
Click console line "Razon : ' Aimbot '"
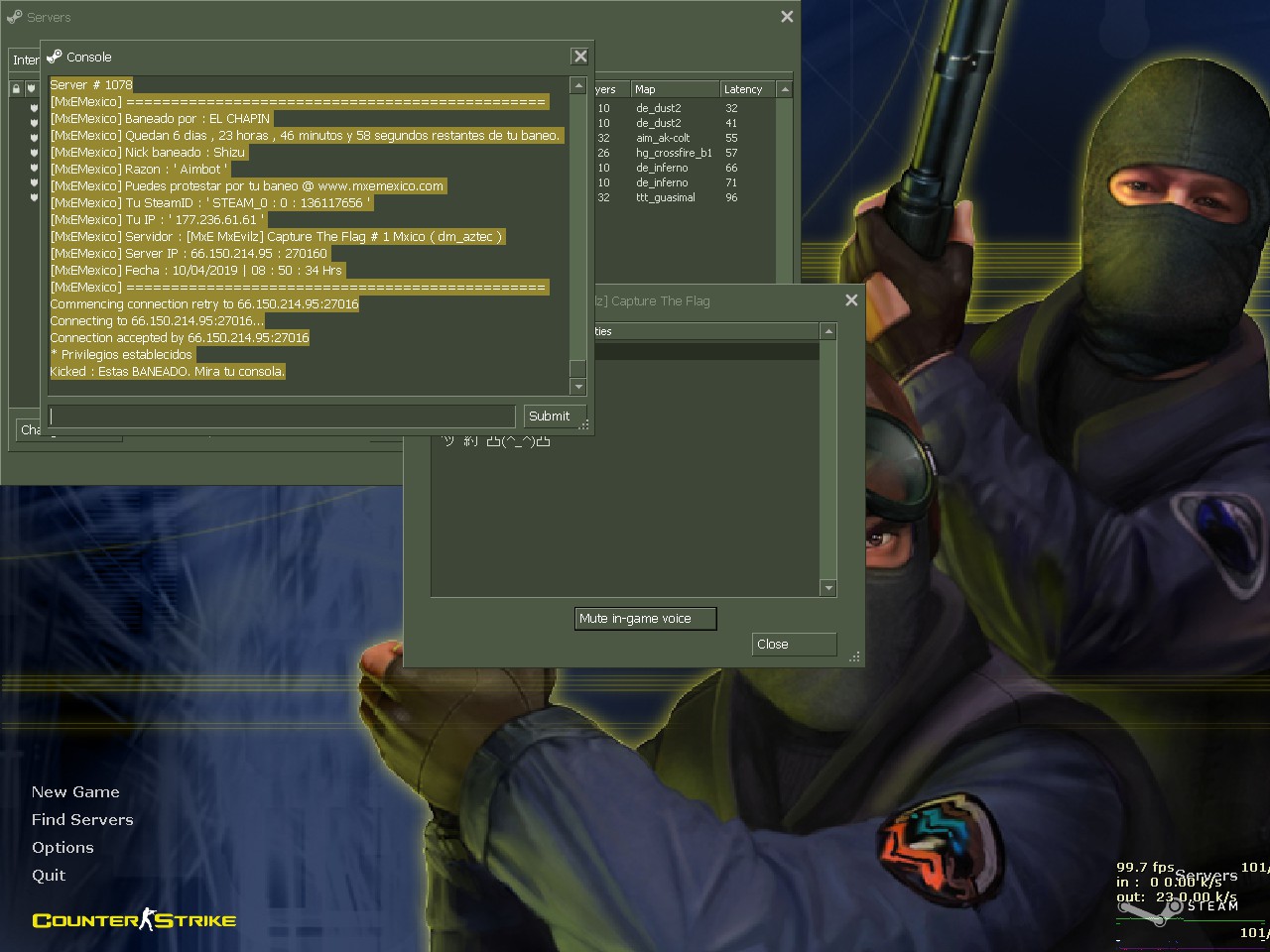[x=139, y=170]
